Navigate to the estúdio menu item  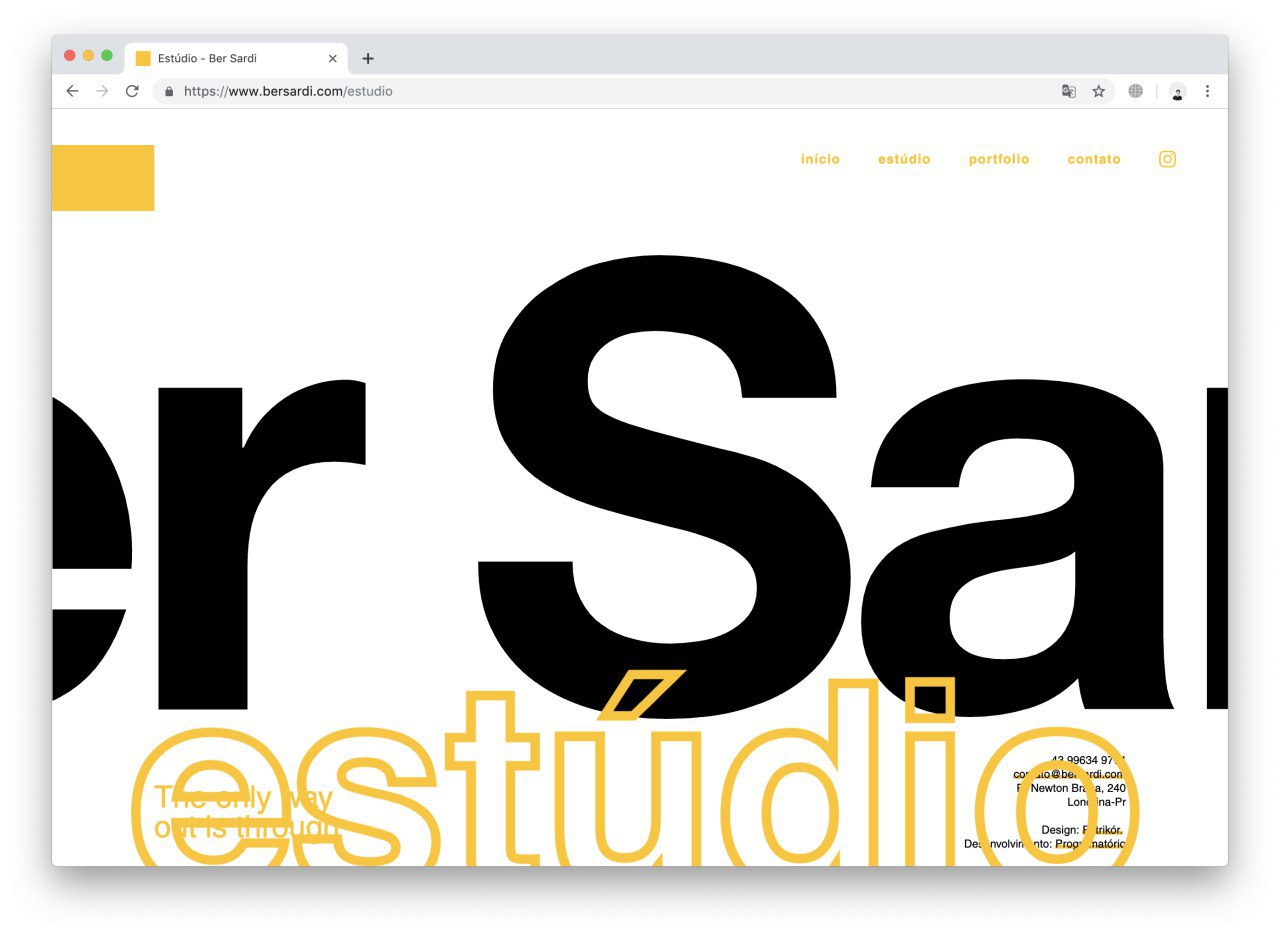[904, 159]
